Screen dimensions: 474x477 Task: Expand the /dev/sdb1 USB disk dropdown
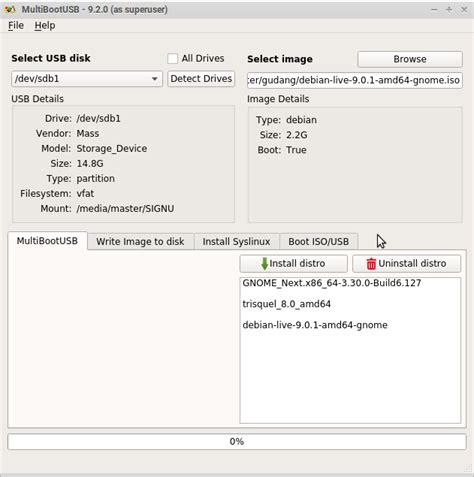pyautogui.click(x=87, y=79)
